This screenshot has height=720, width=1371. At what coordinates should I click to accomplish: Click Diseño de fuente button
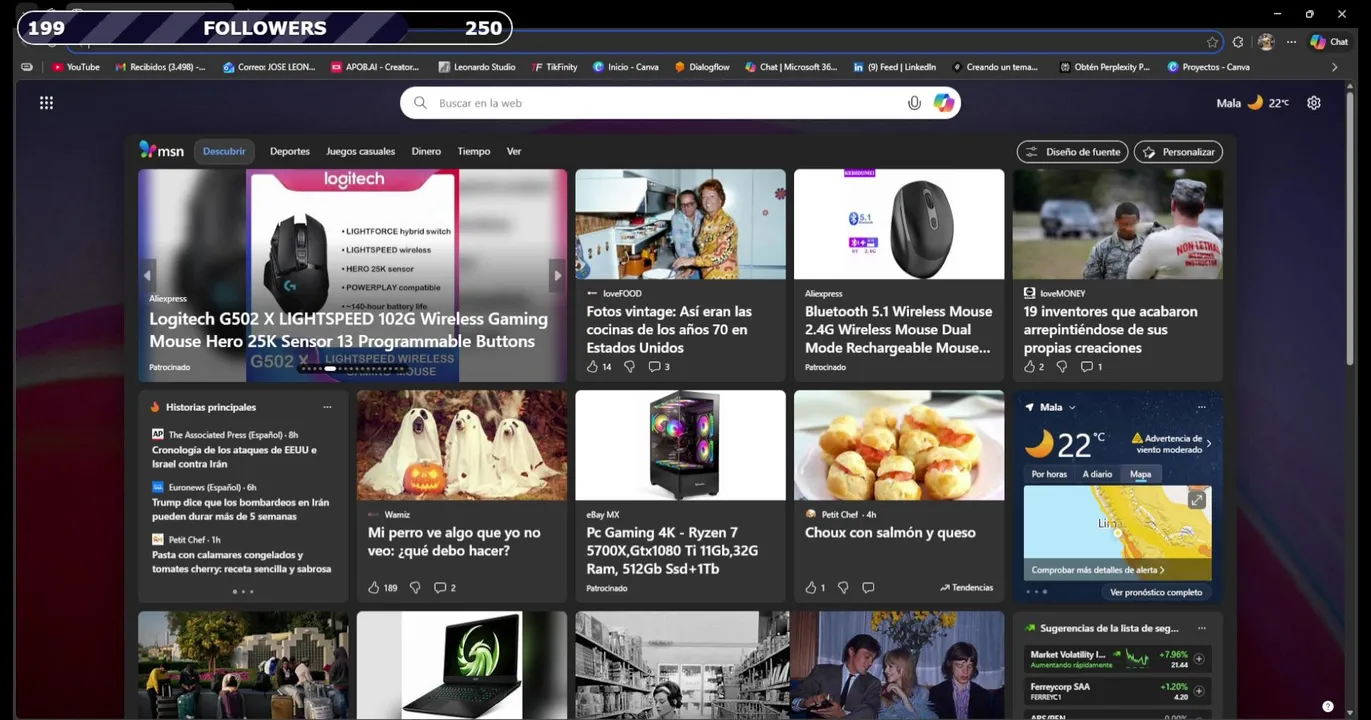[x=1073, y=152]
